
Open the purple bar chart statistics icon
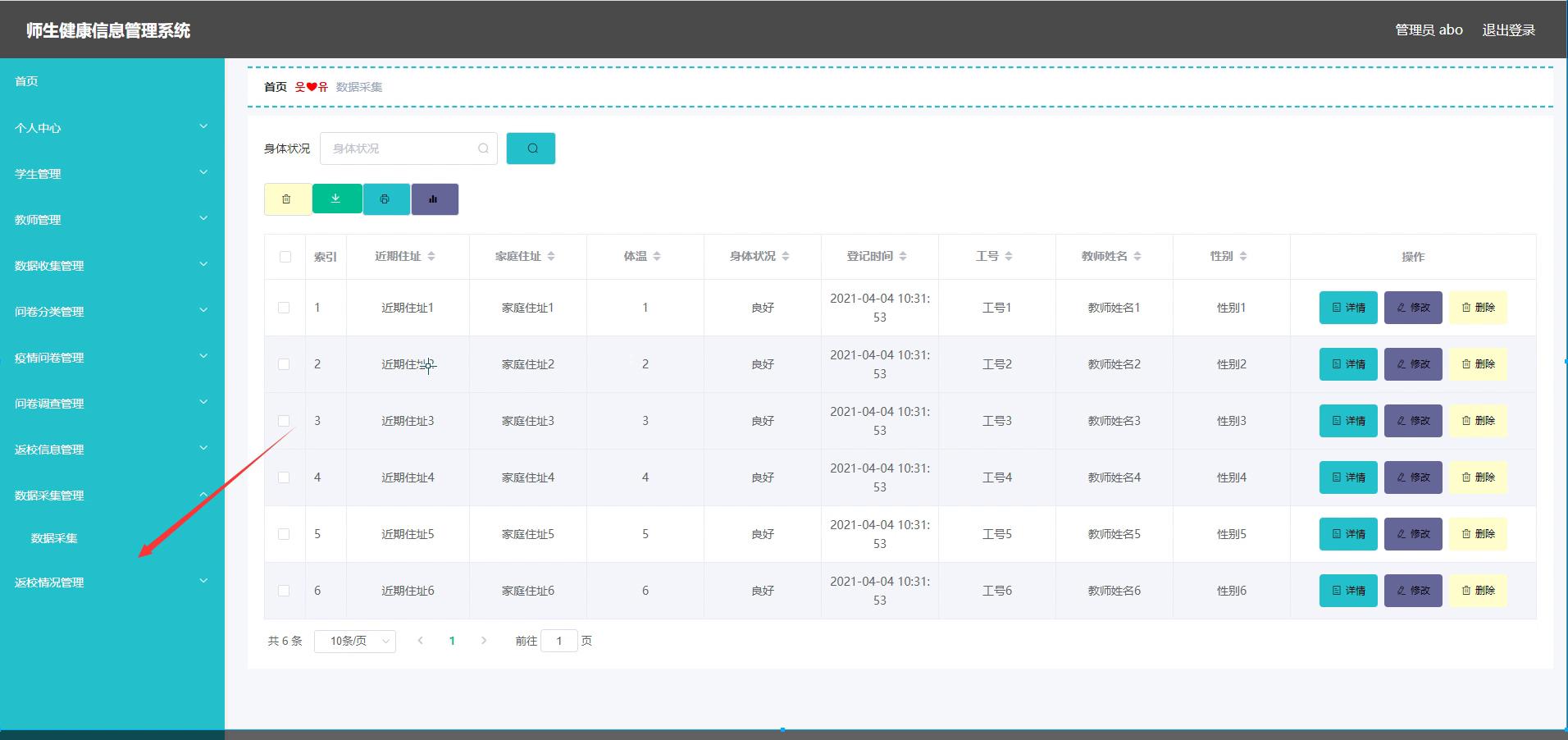[x=434, y=199]
